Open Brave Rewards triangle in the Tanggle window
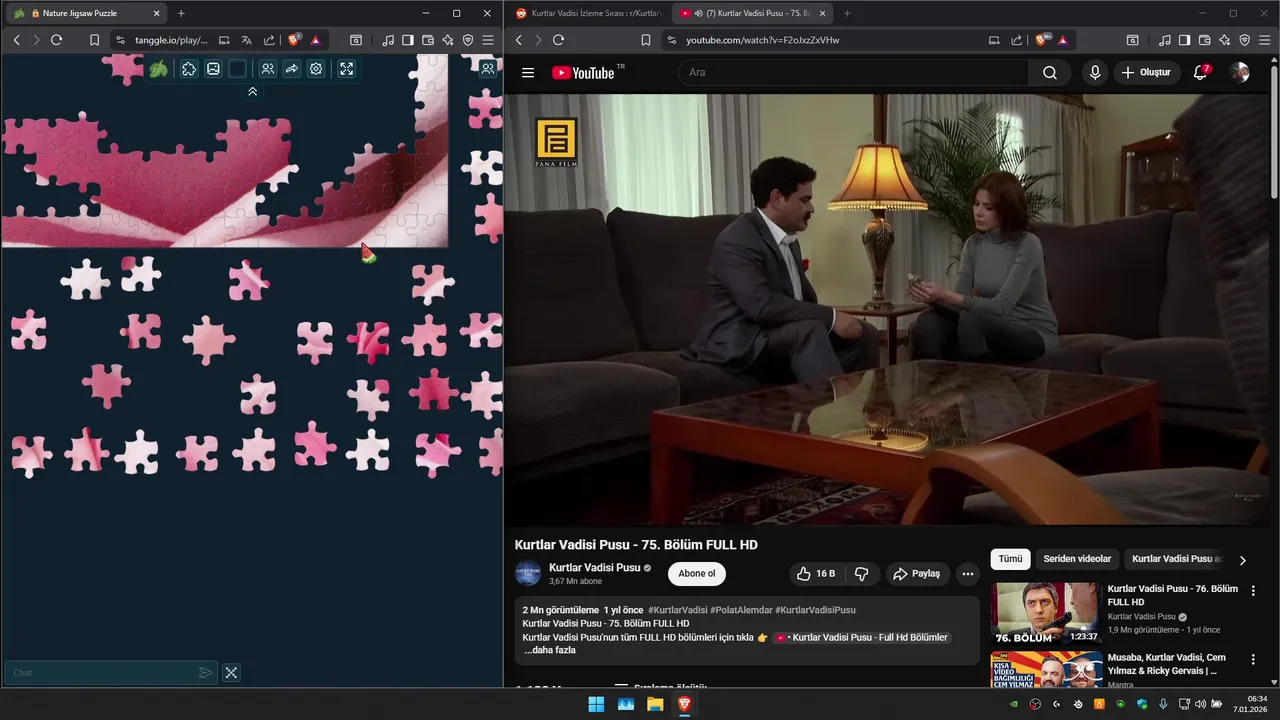This screenshot has width=1280, height=720. click(x=315, y=40)
